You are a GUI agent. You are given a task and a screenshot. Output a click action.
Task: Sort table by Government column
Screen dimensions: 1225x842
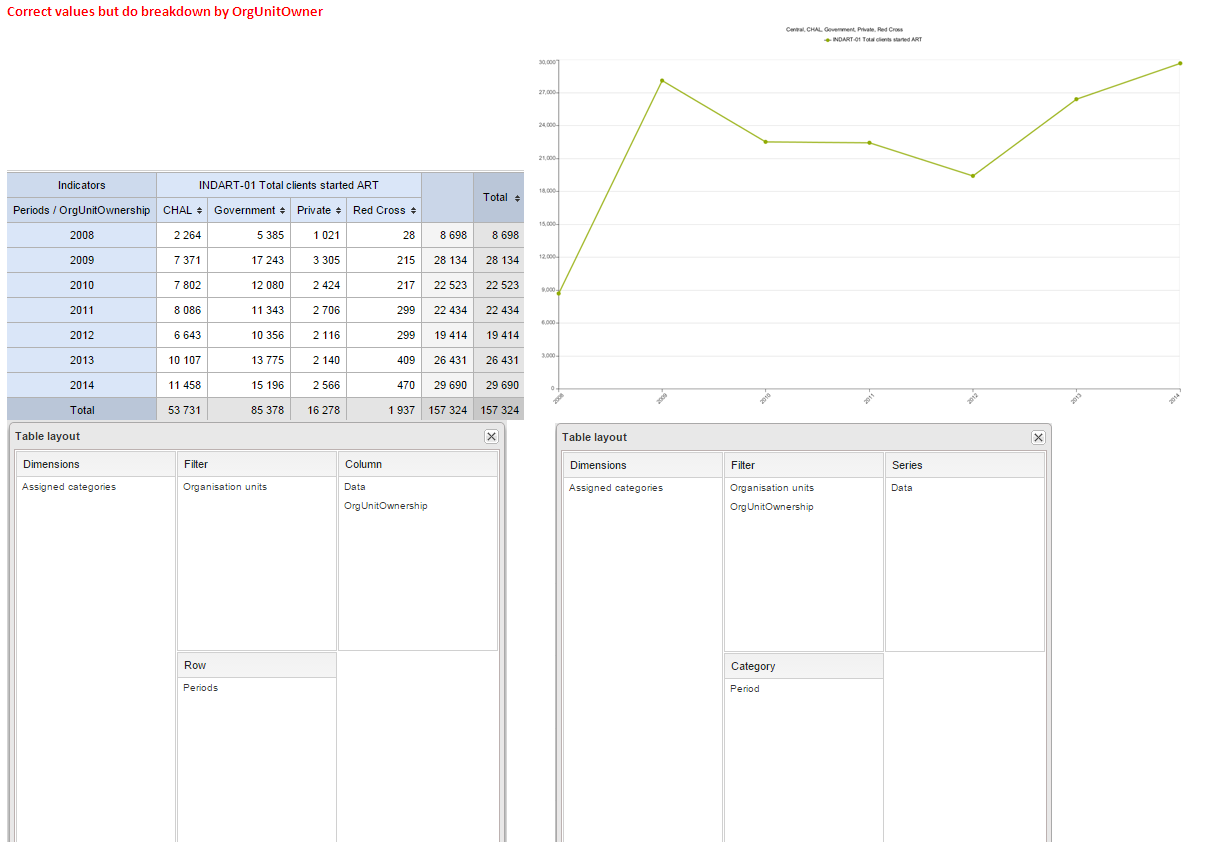[x=283, y=211]
